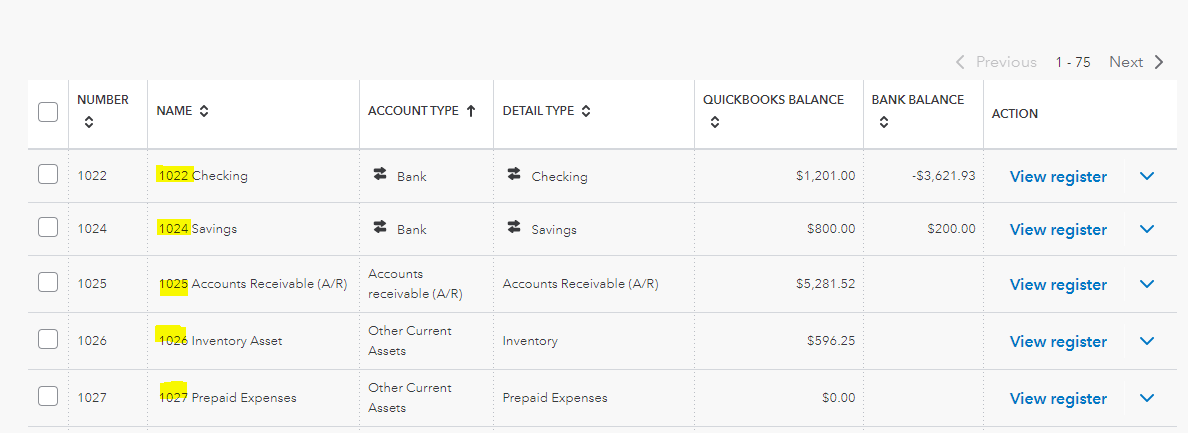Sort by QuickBooks Balance arrows

(x=714, y=122)
